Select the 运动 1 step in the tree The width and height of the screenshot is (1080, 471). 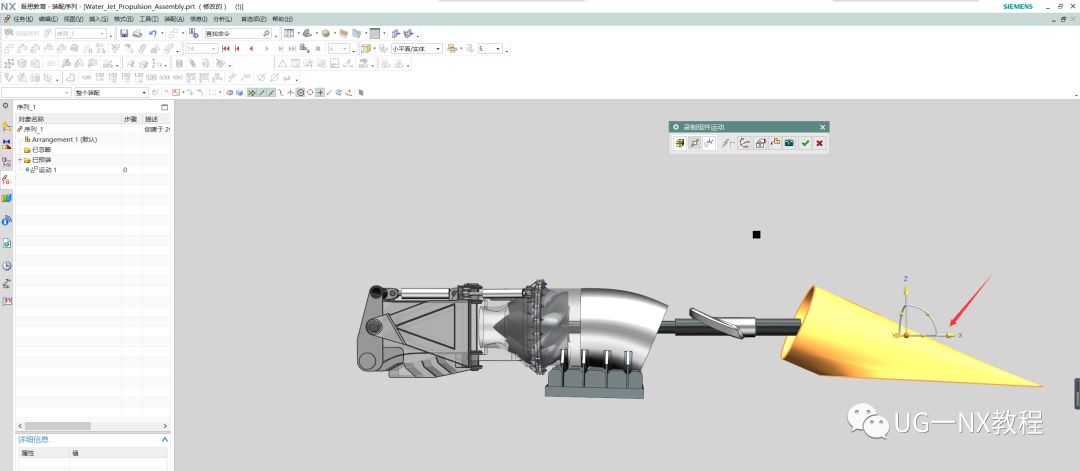48,169
